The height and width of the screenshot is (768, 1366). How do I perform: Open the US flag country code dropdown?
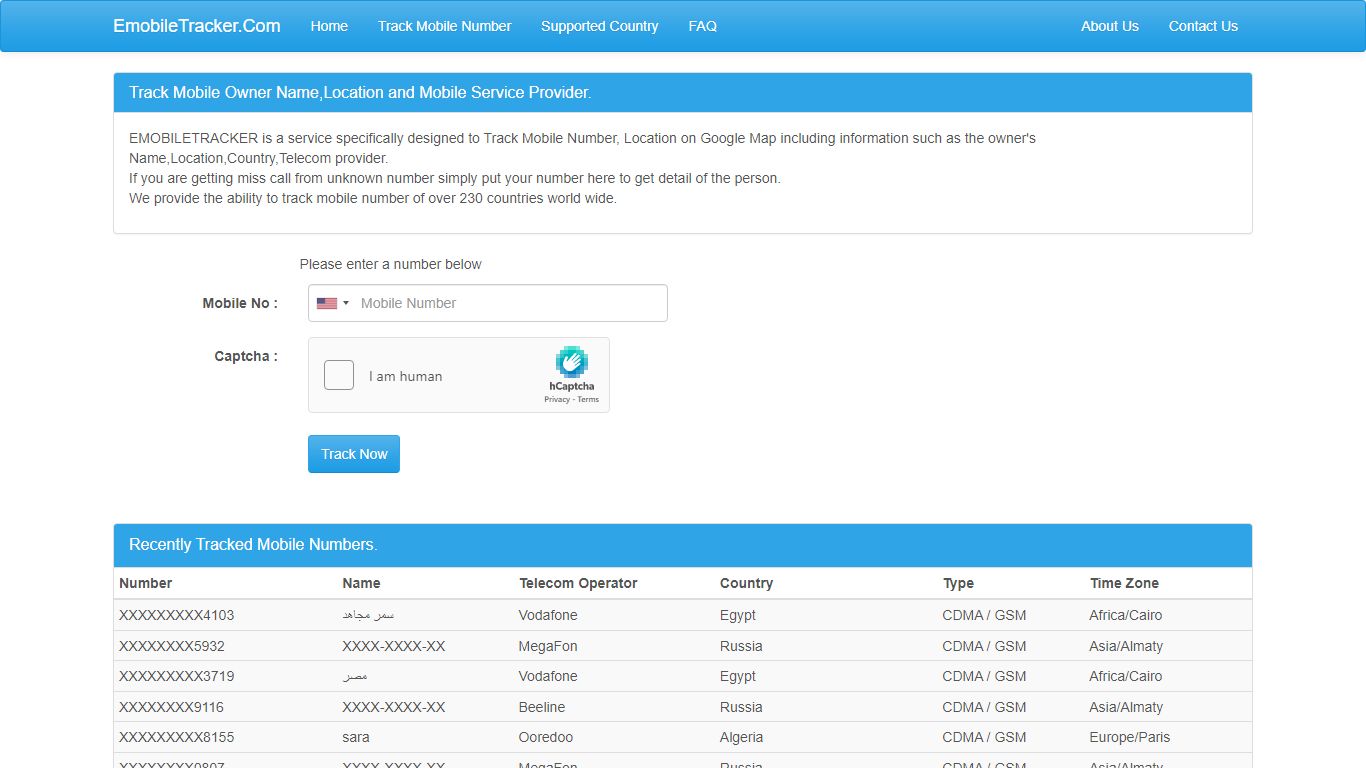(333, 303)
